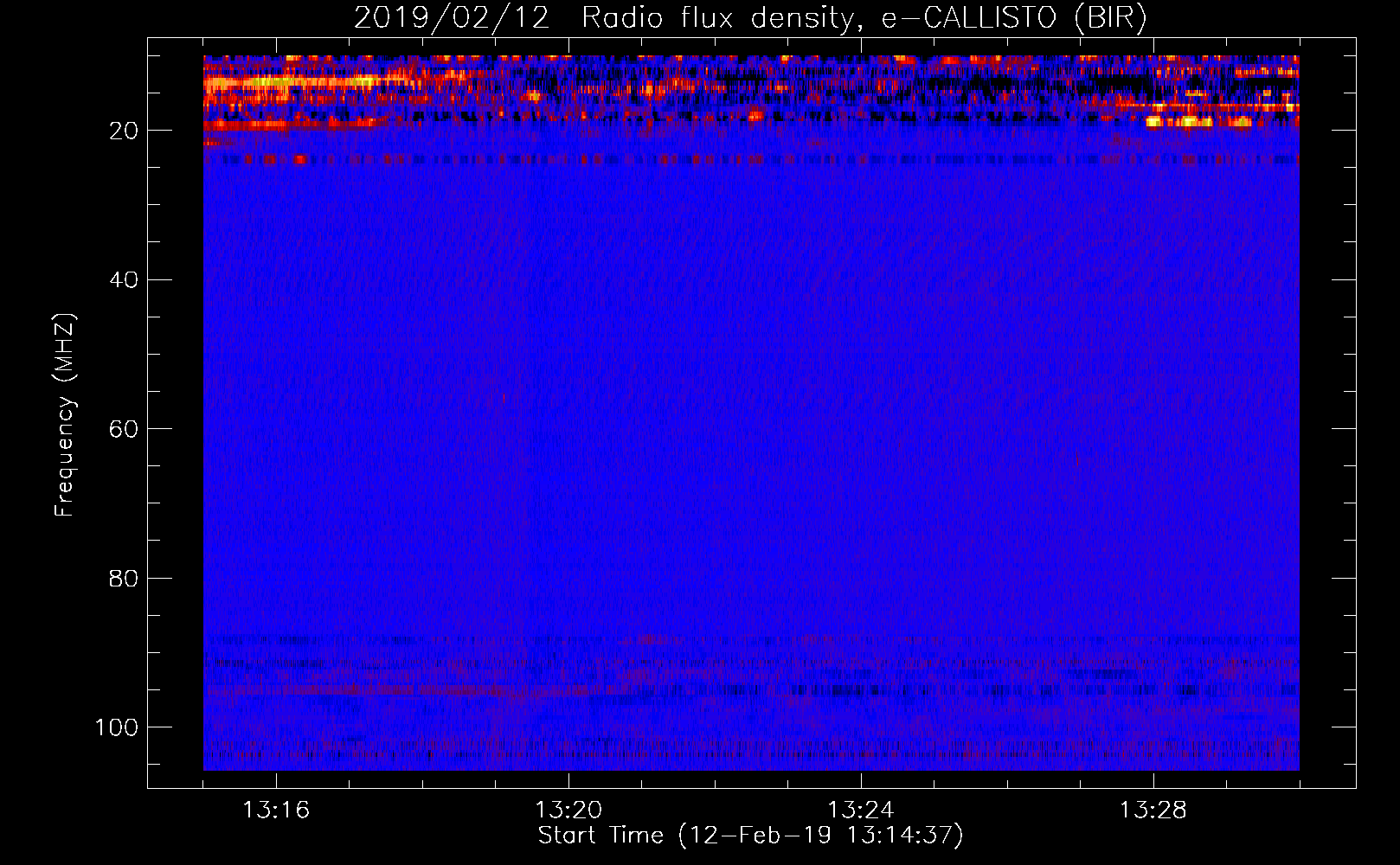Click the 60 frequency tick label
The height and width of the screenshot is (865, 1400).
tap(124, 429)
